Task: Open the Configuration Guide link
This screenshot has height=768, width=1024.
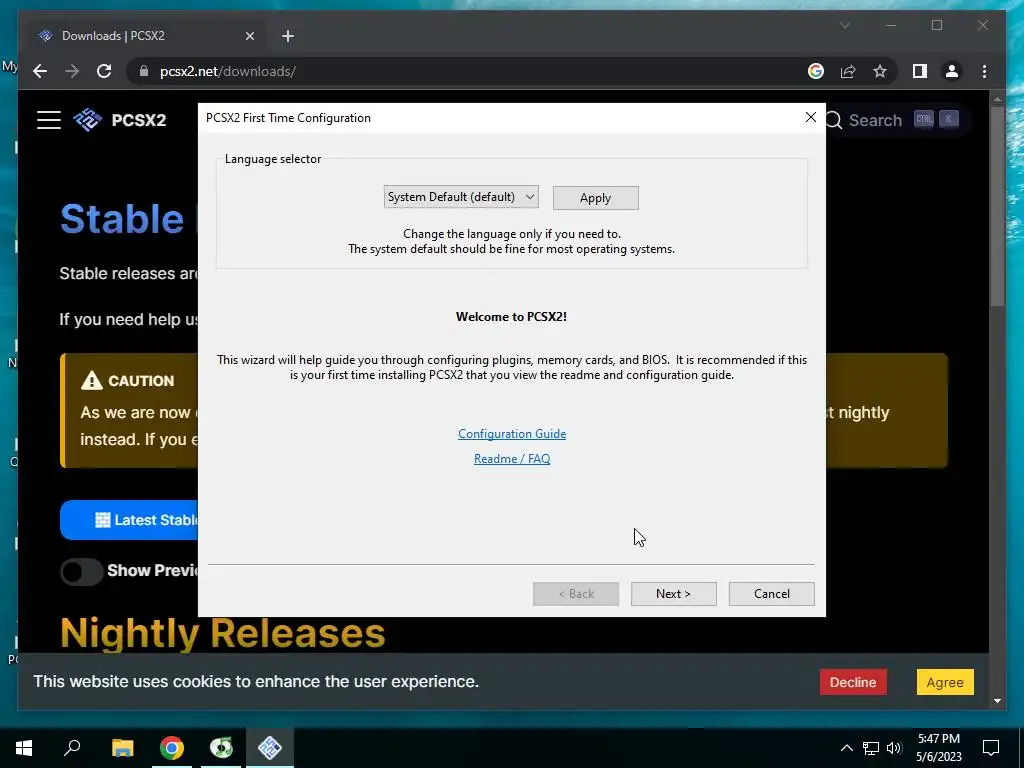Action: (512, 434)
